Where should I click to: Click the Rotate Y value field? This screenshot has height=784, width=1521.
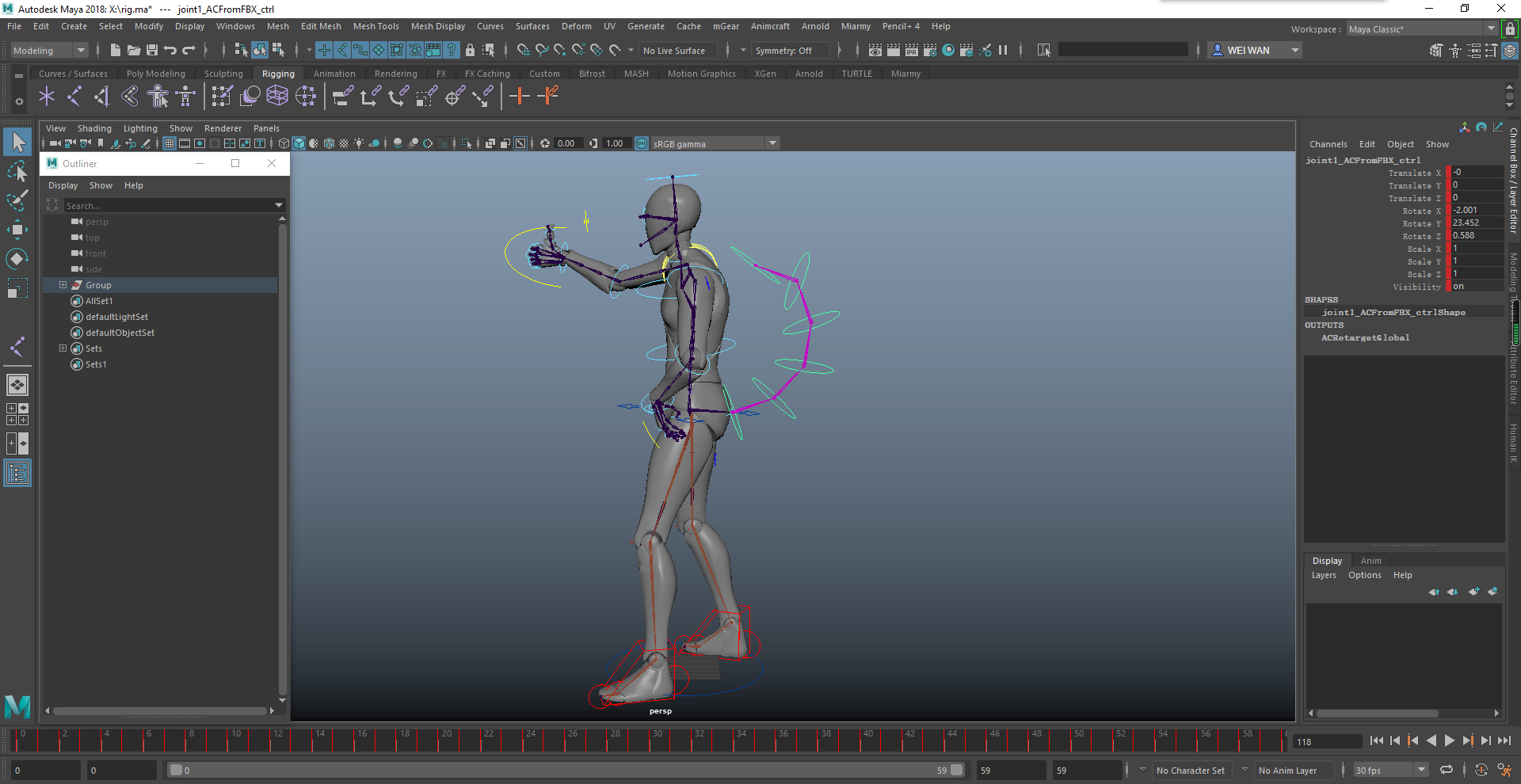click(x=1476, y=223)
